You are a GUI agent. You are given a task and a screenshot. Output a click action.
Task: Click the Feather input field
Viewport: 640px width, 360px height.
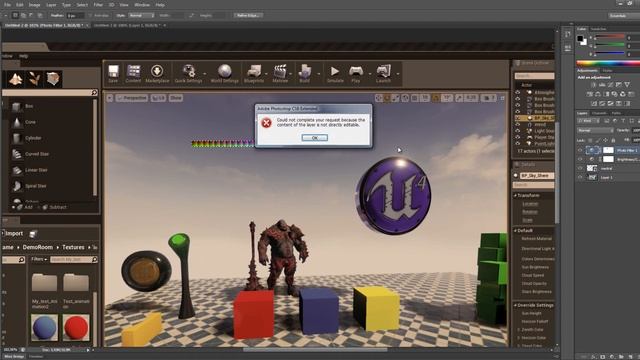pos(76,15)
